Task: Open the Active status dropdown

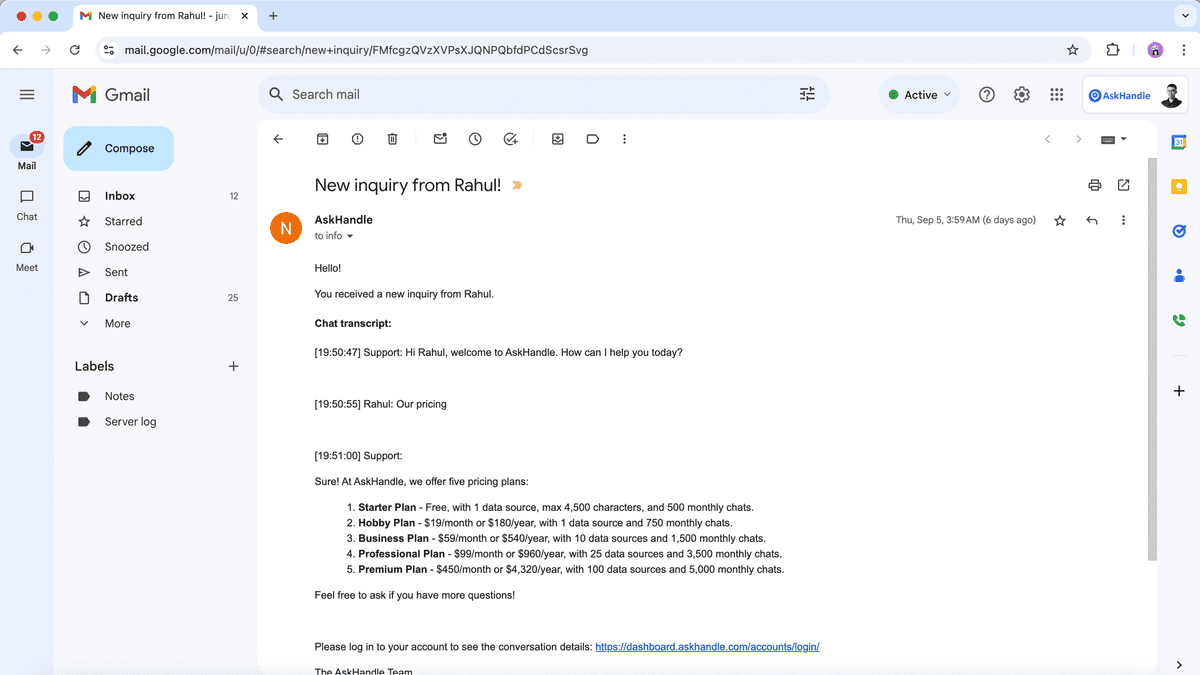Action: pyautogui.click(x=920, y=95)
